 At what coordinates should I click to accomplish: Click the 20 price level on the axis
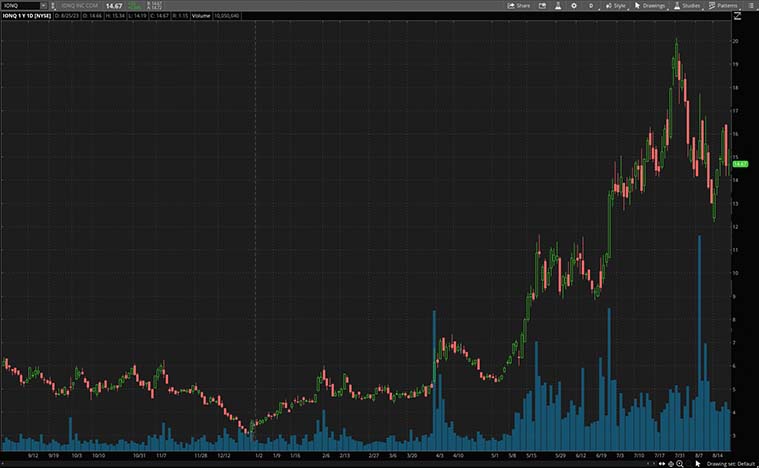[x=735, y=41]
